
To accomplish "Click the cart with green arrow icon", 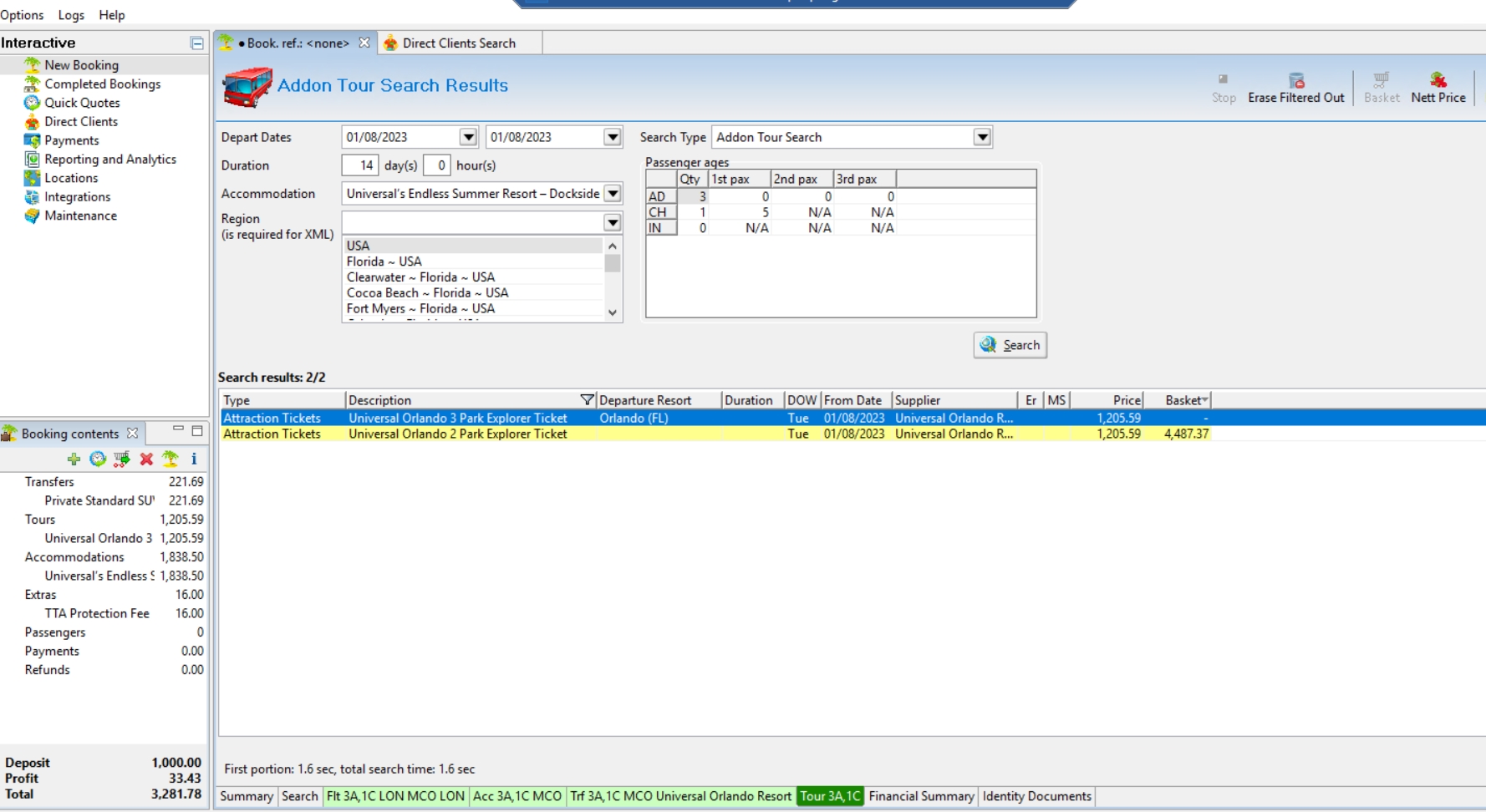I will click(x=122, y=459).
